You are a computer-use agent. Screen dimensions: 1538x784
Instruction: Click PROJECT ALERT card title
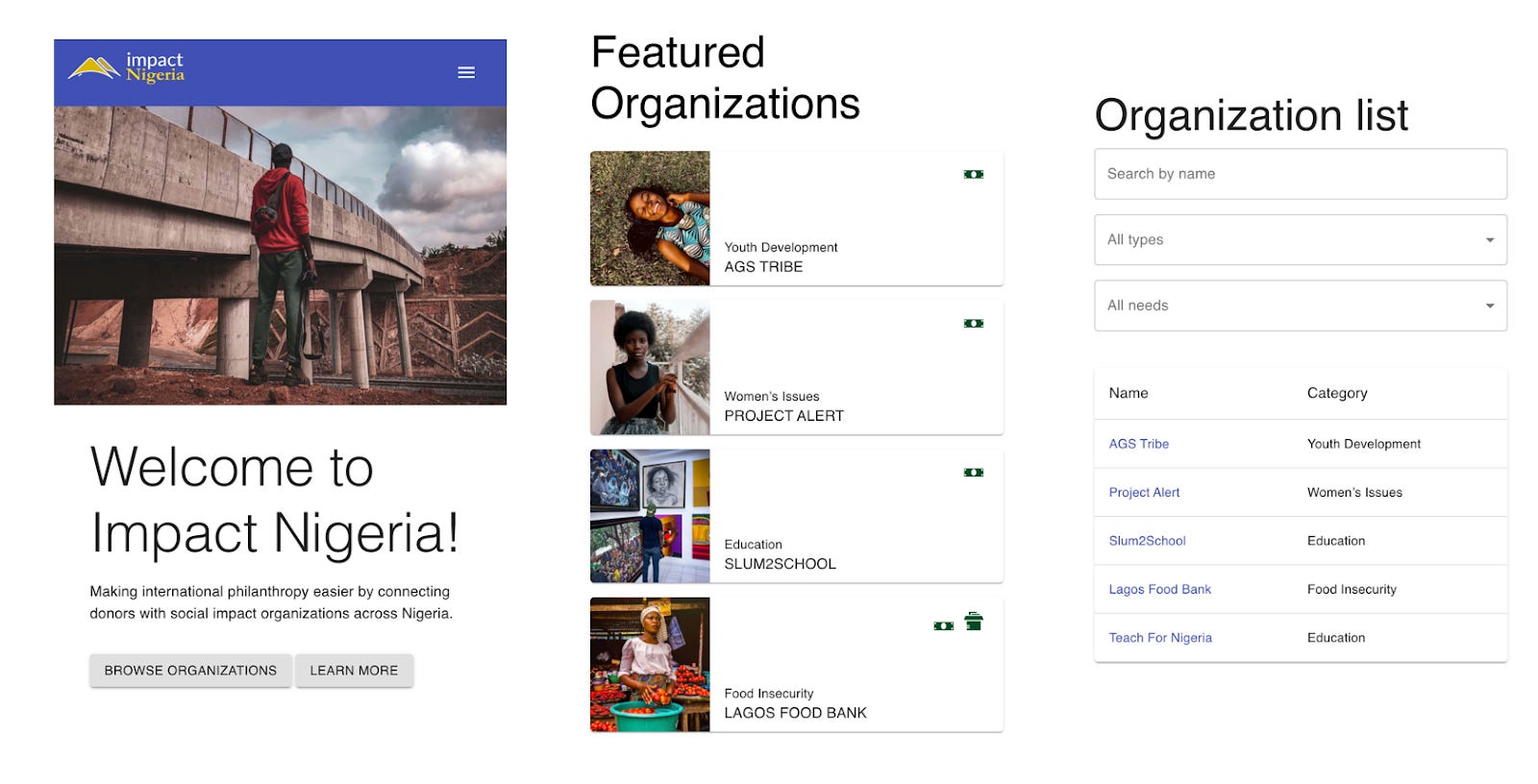pos(783,416)
